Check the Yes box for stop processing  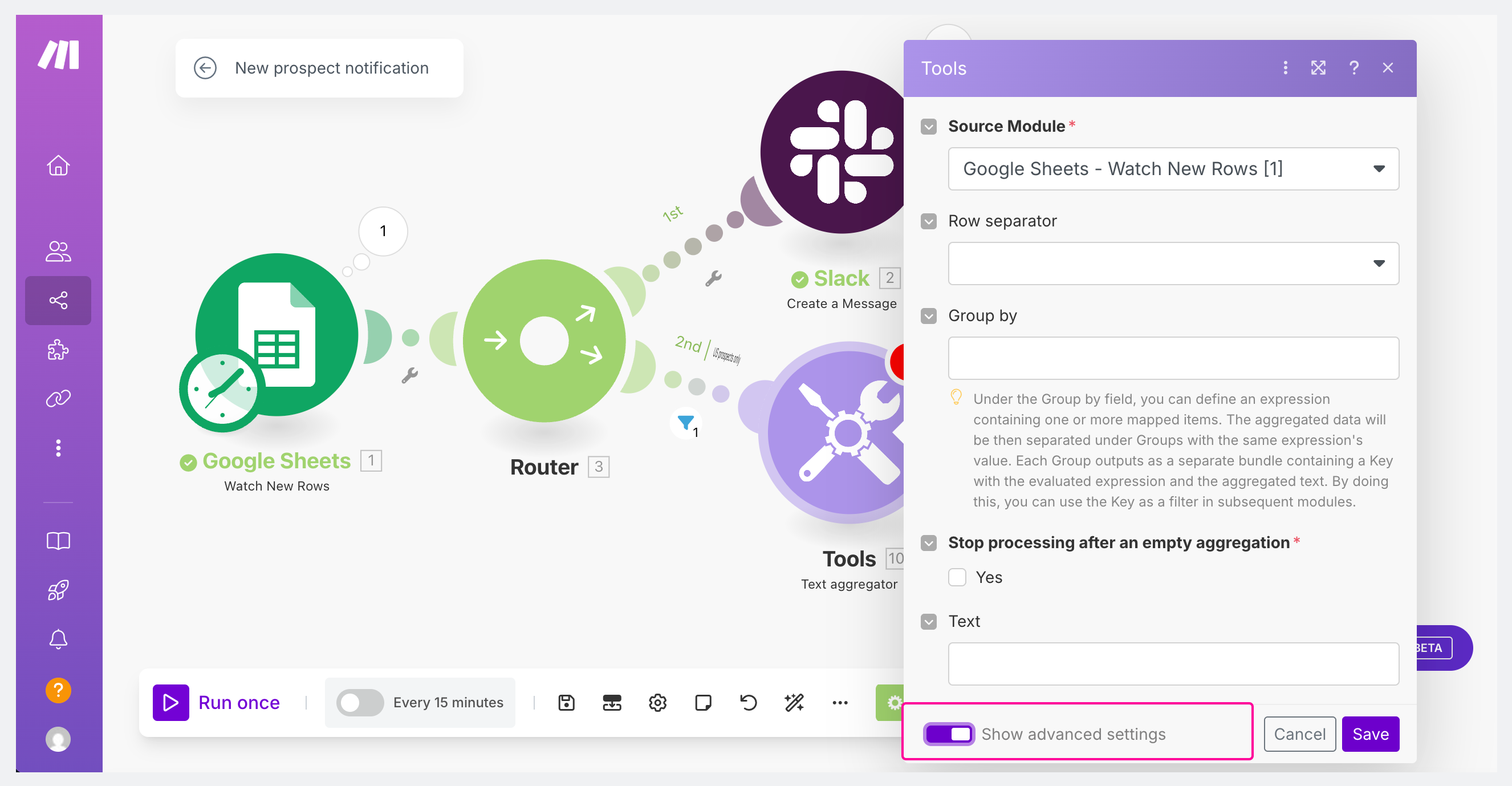pyautogui.click(x=957, y=578)
